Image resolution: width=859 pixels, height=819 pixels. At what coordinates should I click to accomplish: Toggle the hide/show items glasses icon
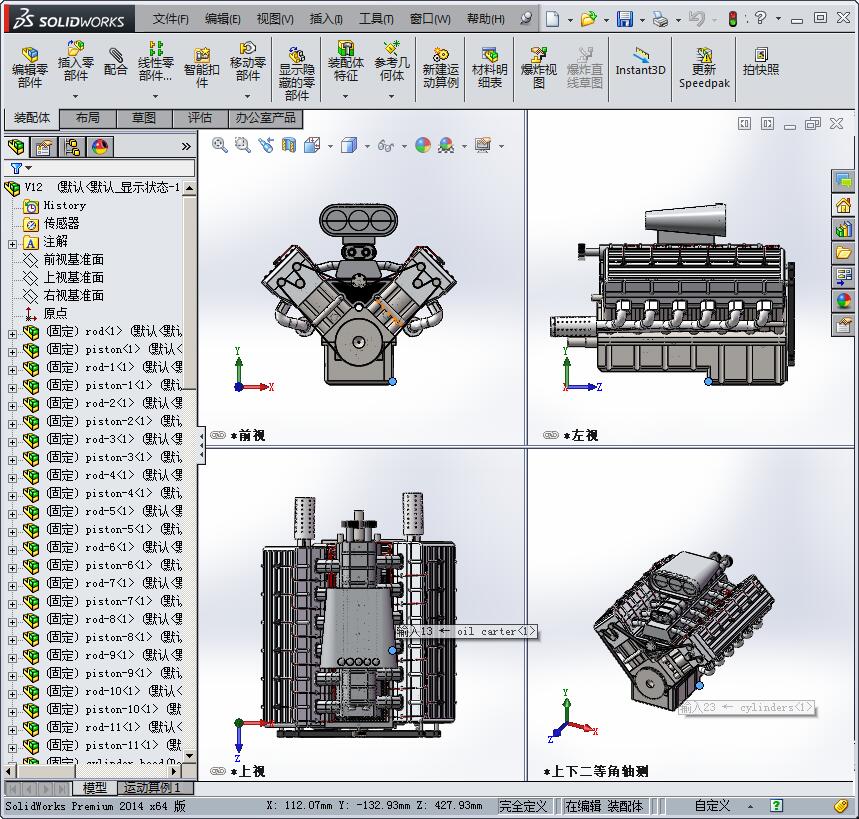pyautogui.click(x=385, y=146)
